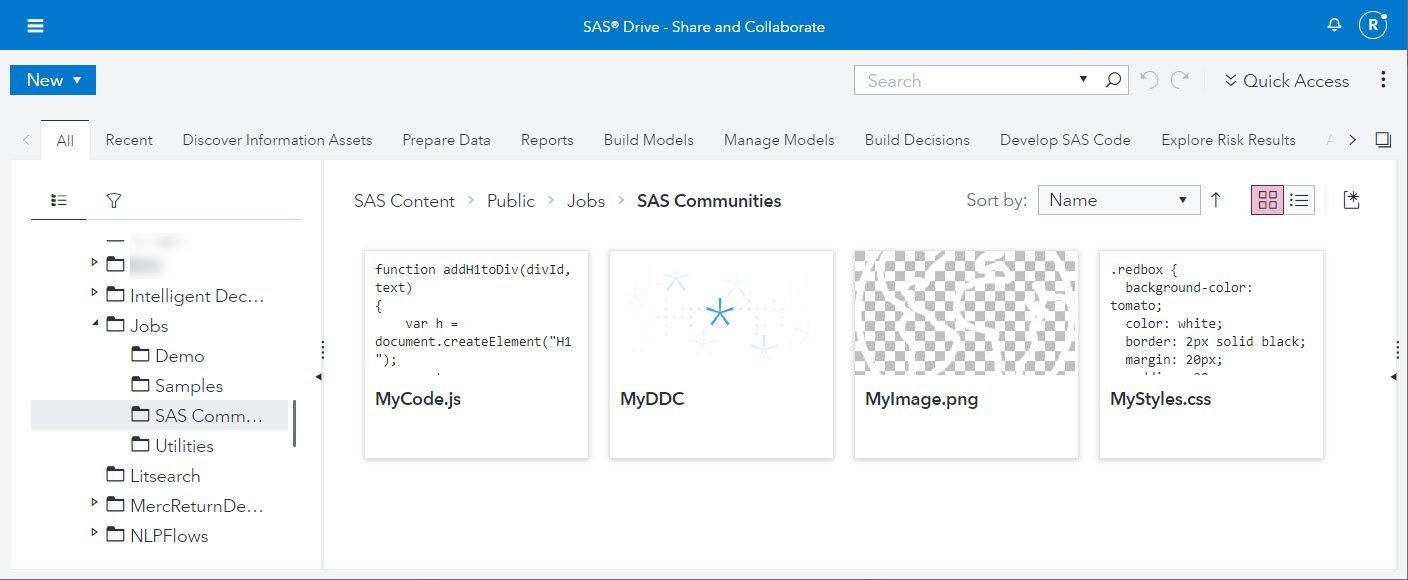Open the notifications bell

[x=1334, y=26]
